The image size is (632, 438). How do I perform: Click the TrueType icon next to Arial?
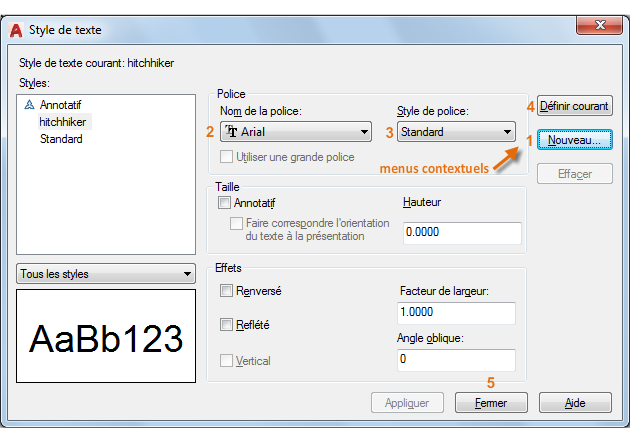coord(232,131)
